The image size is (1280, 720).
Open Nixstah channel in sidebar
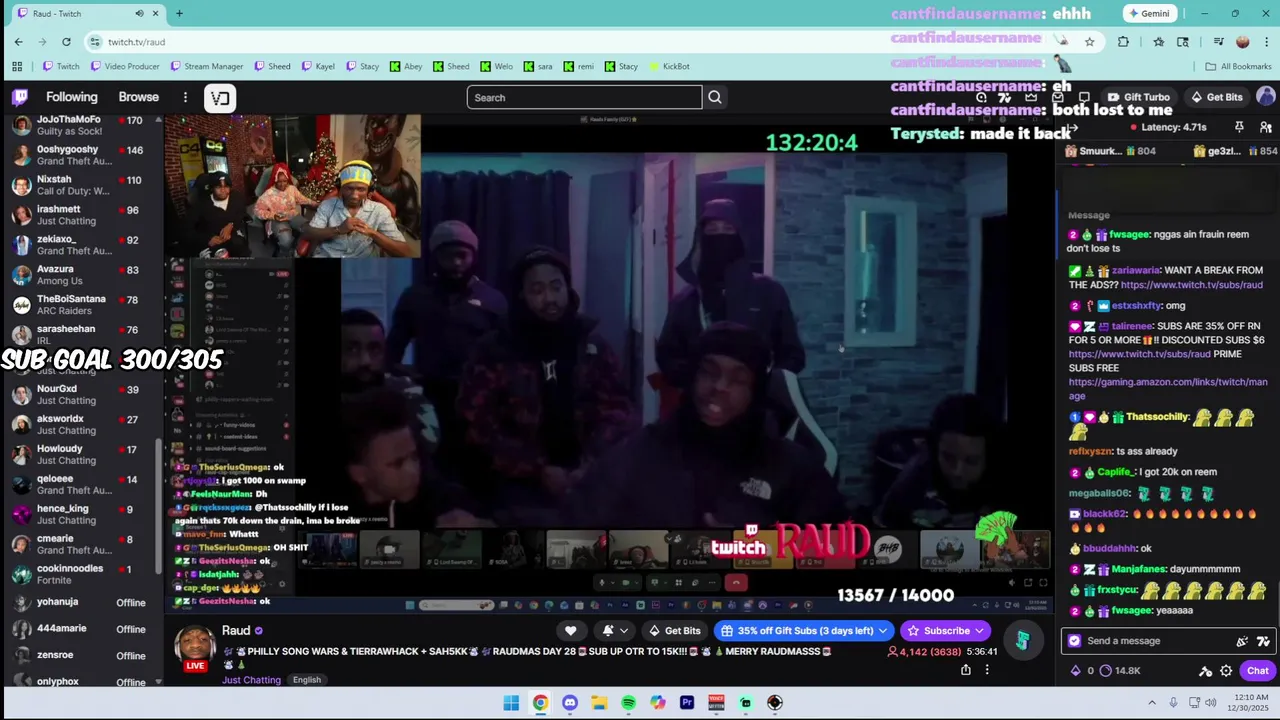click(82, 185)
